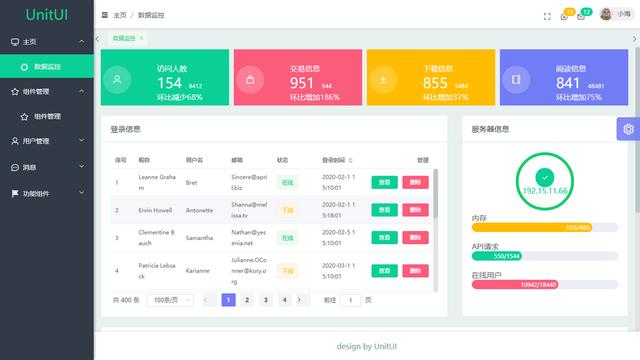
Task: Expand the 用户管理 sidebar menu
Action: (x=47, y=141)
